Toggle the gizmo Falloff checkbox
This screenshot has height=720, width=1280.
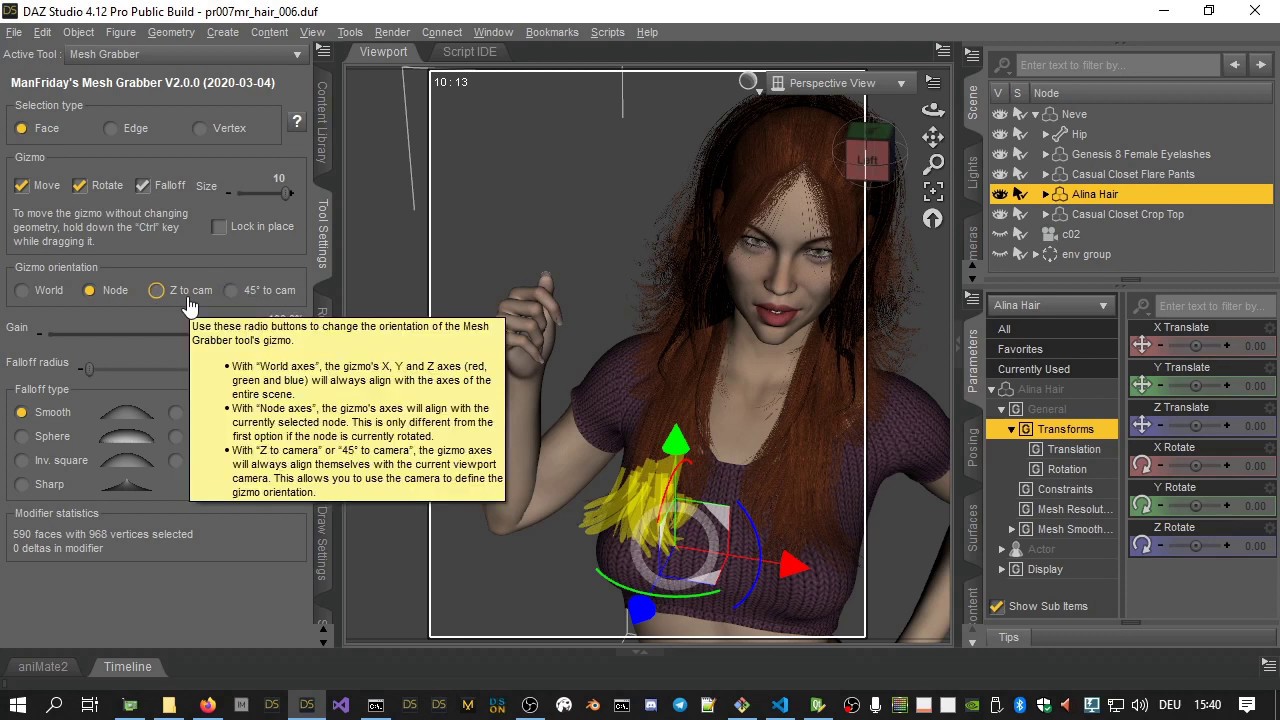tap(143, 185)
